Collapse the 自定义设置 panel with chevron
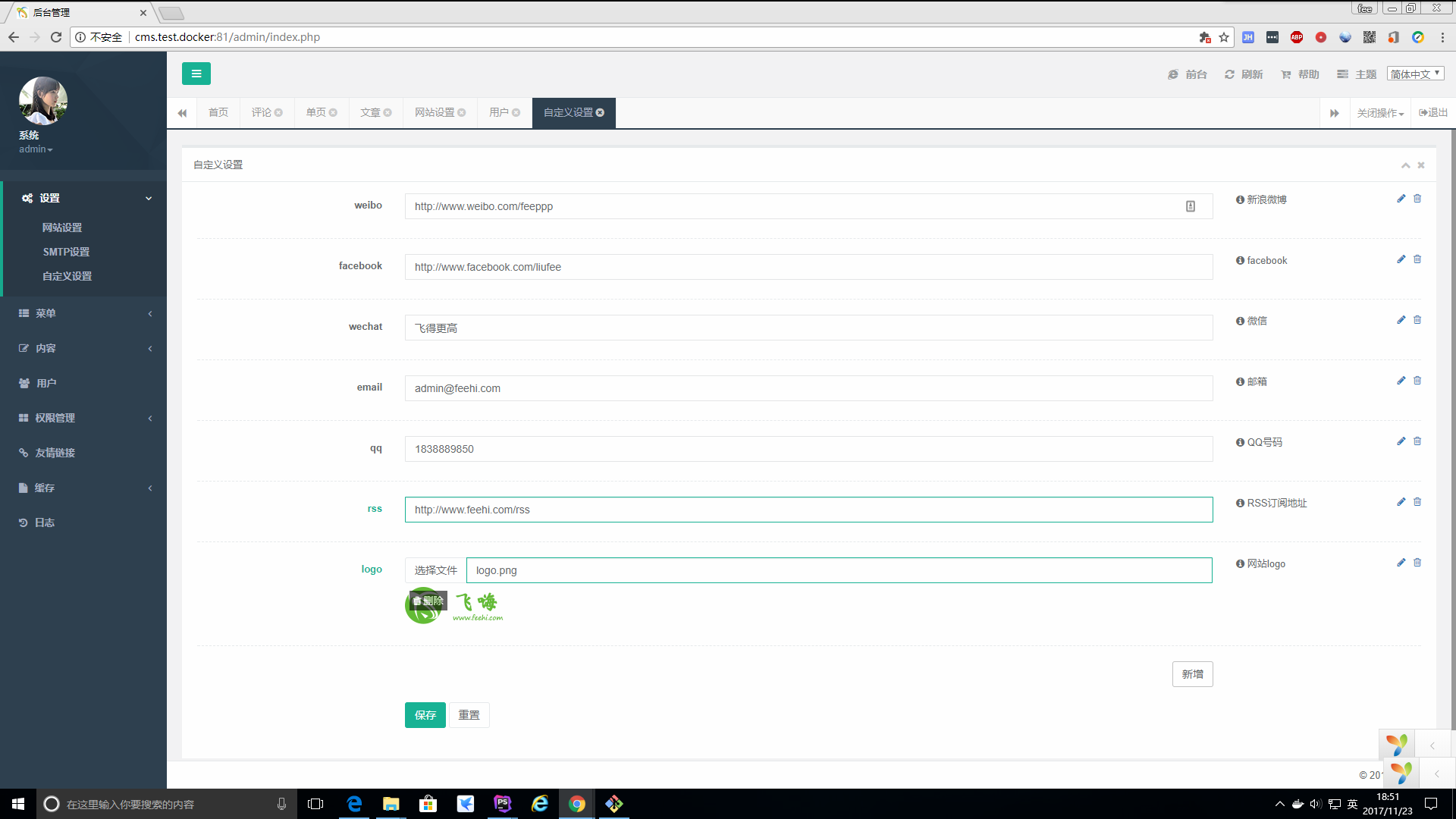The height and width of the screenshot is (819, 1456). pyautogui.click(x=1405, y=165)
